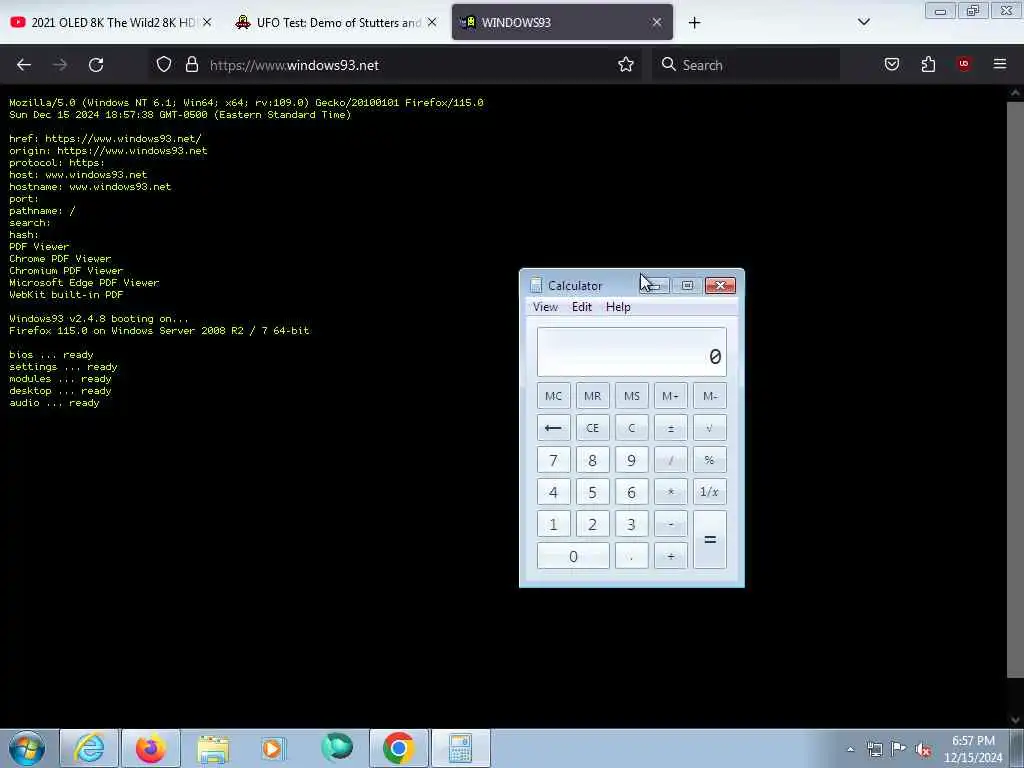Click the backspace arrow calculator key

click(x=553, y=428)
